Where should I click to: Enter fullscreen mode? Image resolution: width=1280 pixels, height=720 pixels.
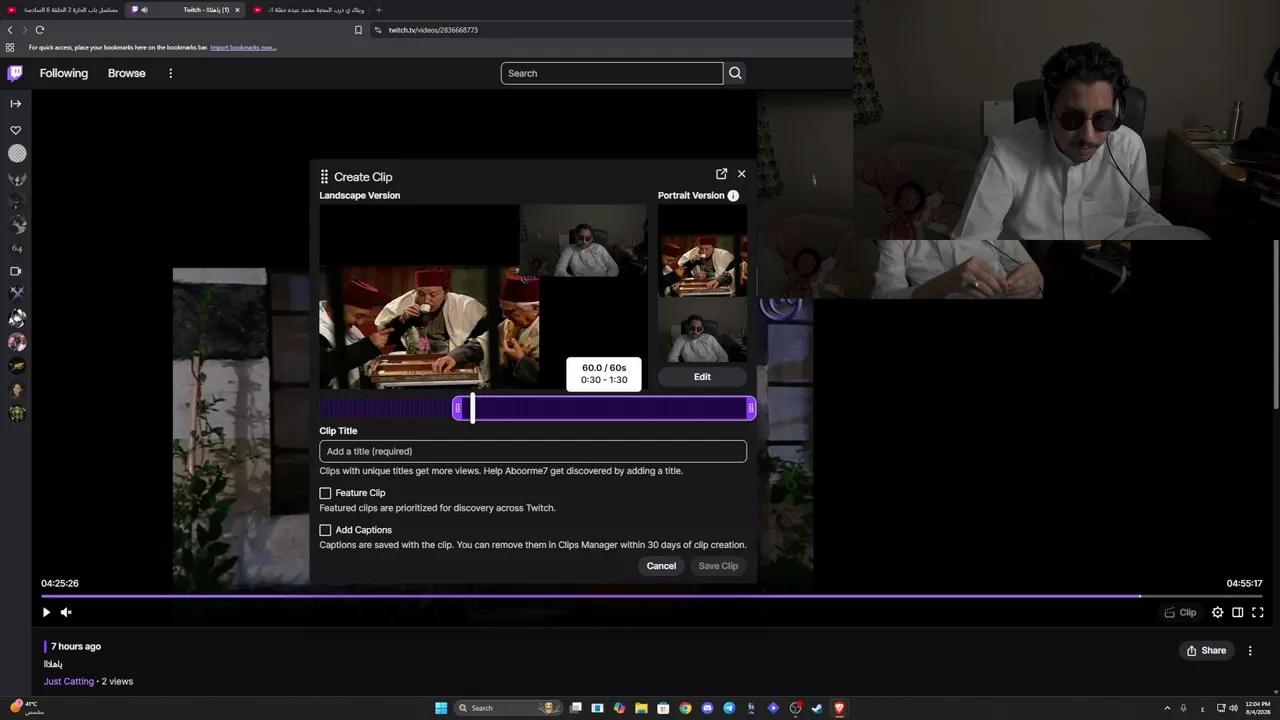(1258, 612)
